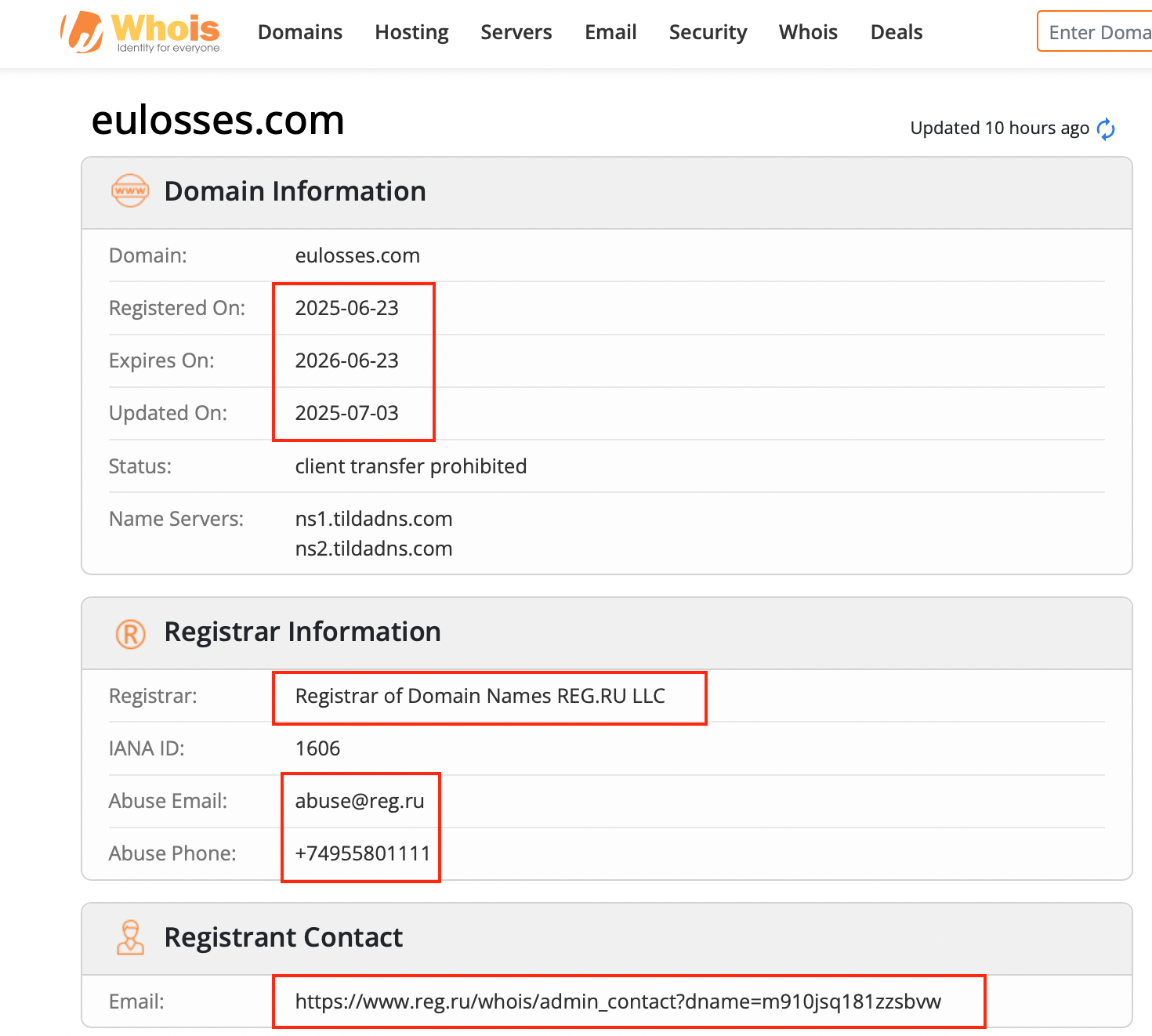Image resolution: width=1152 pixels, height=1036 pixels.
Task: Click the IANA ID value 1606
Action: pyautogui.click(x=317, y=748)
